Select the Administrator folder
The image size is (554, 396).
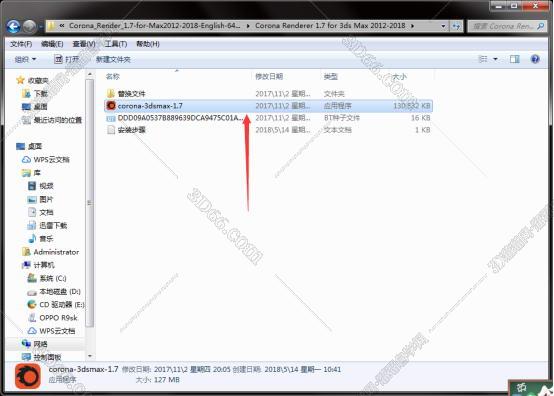(56, 252)
